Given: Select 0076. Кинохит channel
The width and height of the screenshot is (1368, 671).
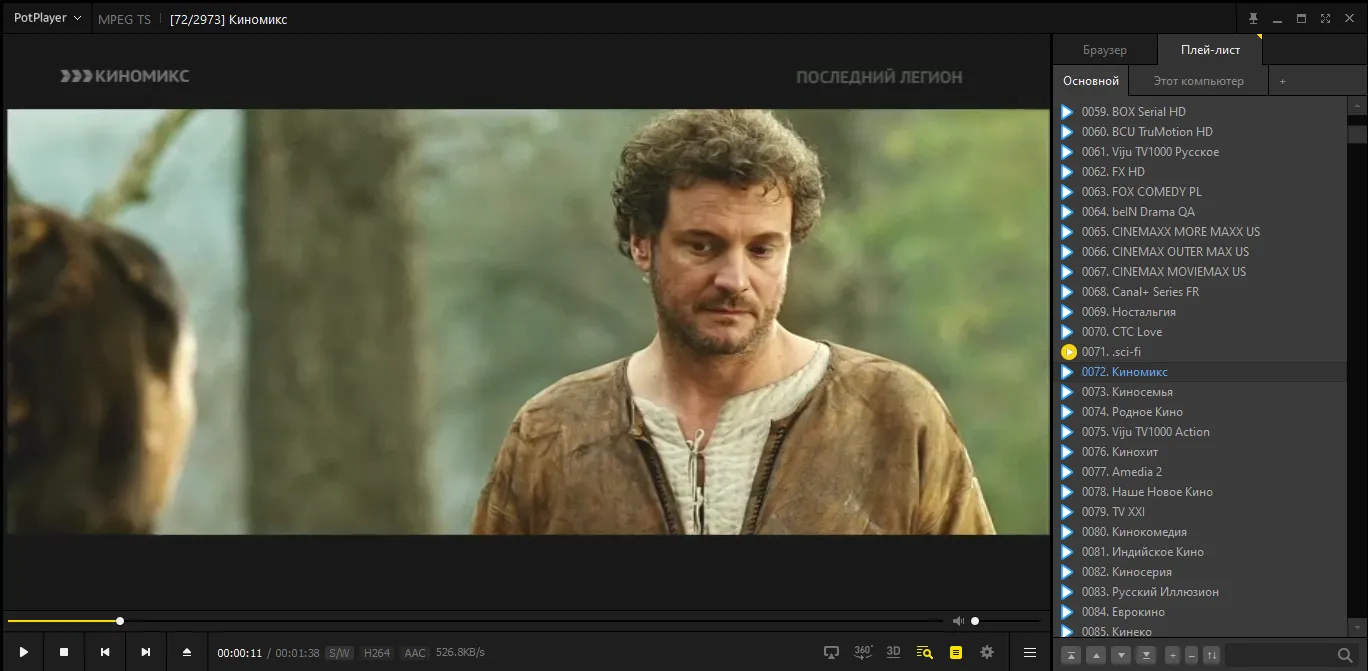Looking at the screenshot, I should click(1200, 452).
